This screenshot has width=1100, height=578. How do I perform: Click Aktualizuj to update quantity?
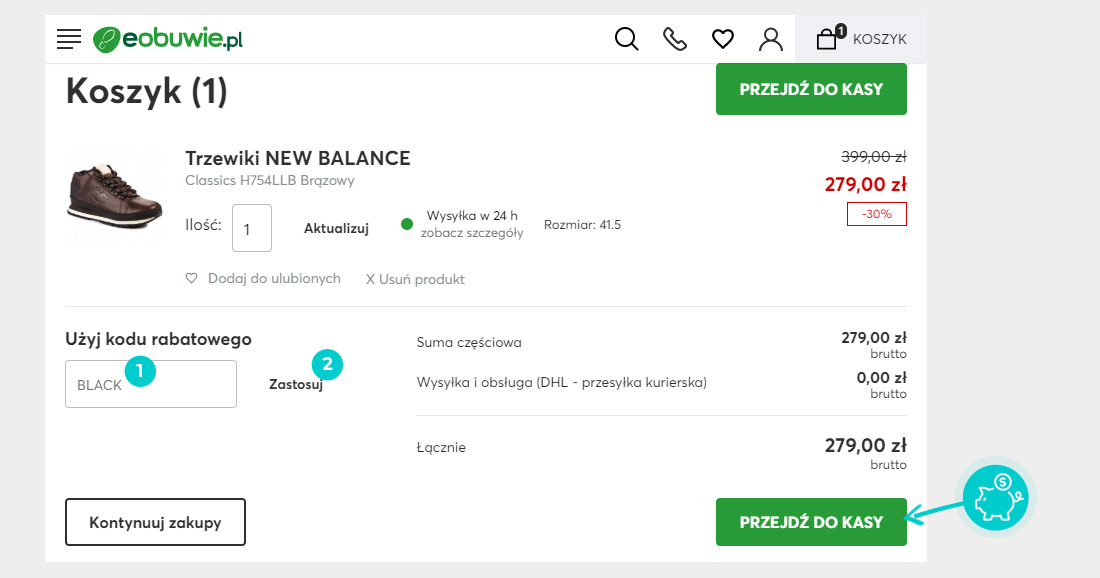pos(336,228)
